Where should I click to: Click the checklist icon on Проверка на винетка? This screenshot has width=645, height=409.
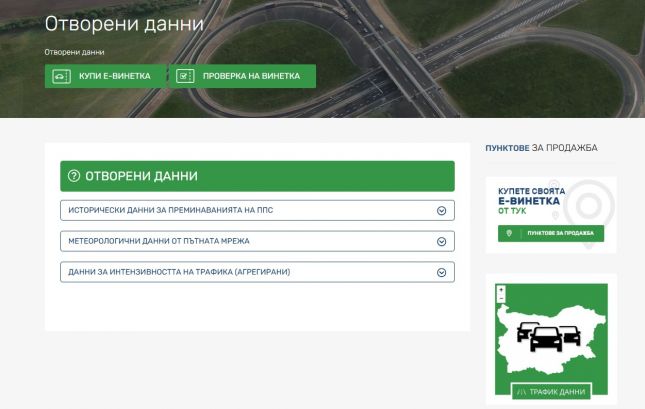tap(183, 76)
